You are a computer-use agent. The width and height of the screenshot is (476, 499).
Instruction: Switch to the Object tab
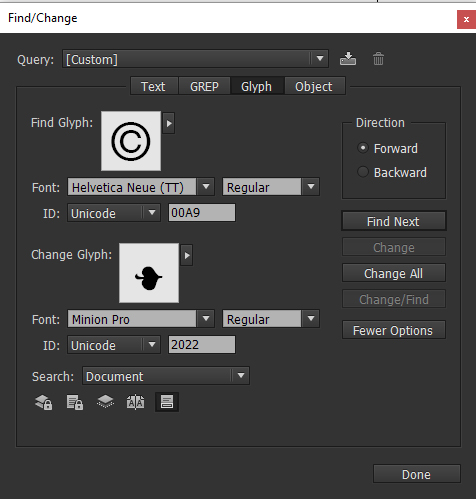click(x=314, y=86)
